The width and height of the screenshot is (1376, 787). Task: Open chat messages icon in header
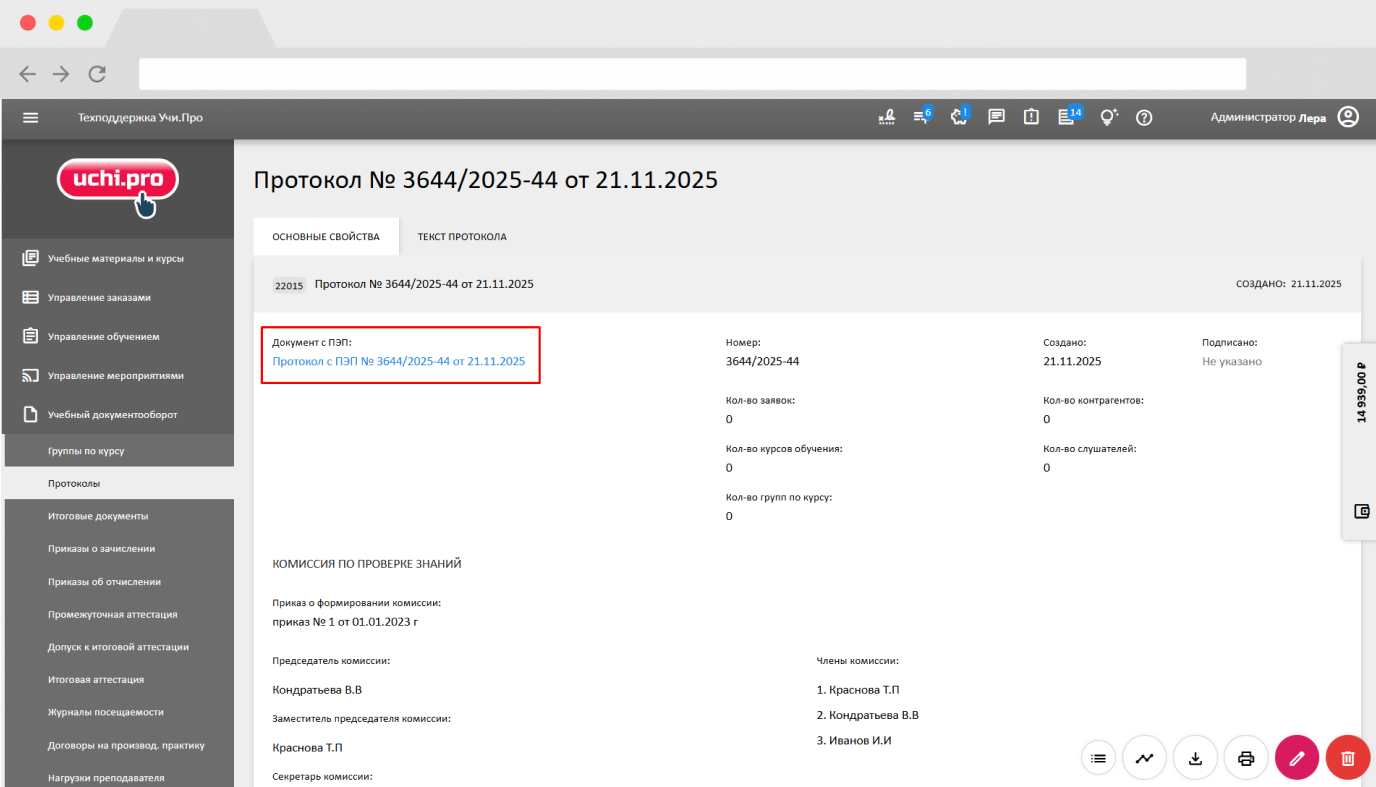click(x=996, y=117)
